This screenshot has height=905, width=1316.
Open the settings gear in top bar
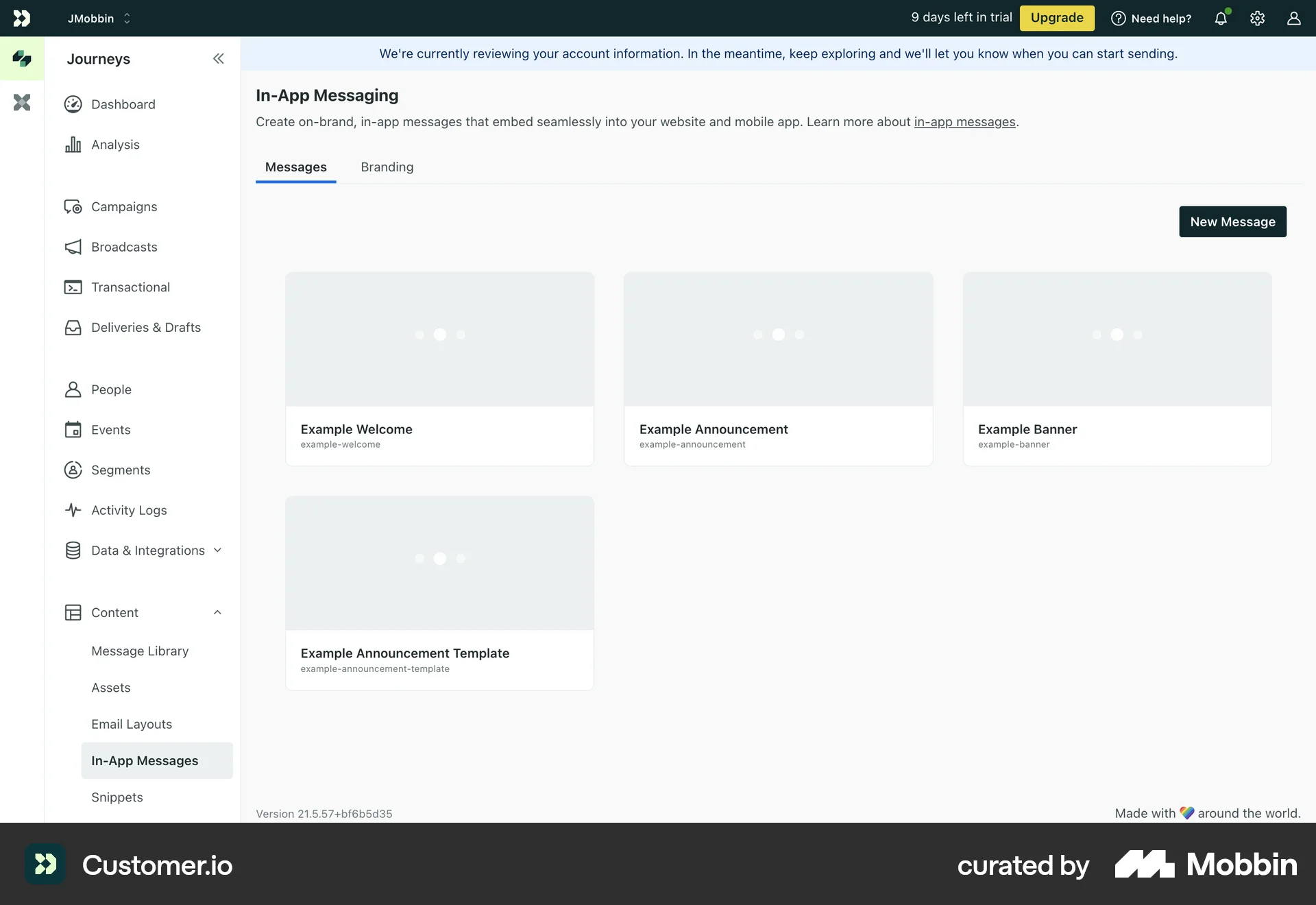pyautogui.click(x=1258, y=19)
